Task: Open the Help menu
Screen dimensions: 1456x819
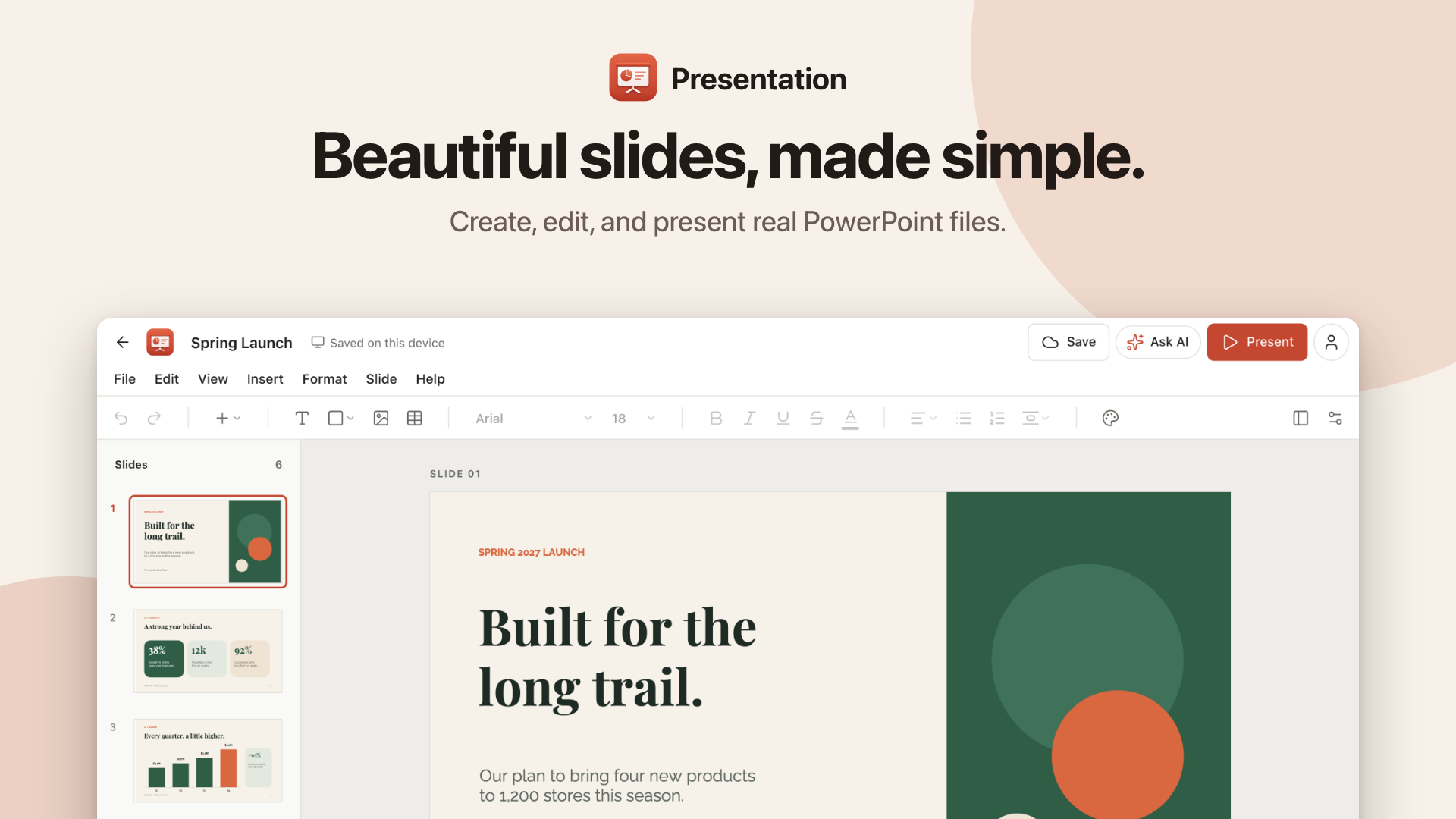Action: coord(430,378)
